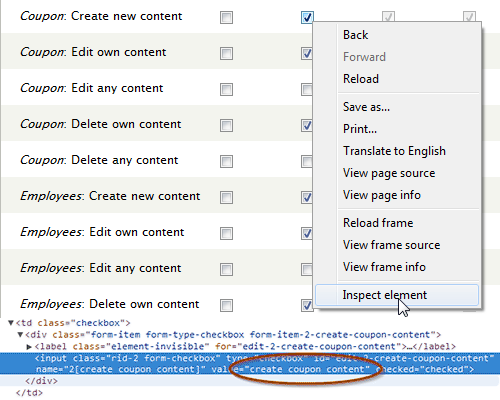Tick the first checkbox for Employees: Delete own content

click(x=226, y=306)
